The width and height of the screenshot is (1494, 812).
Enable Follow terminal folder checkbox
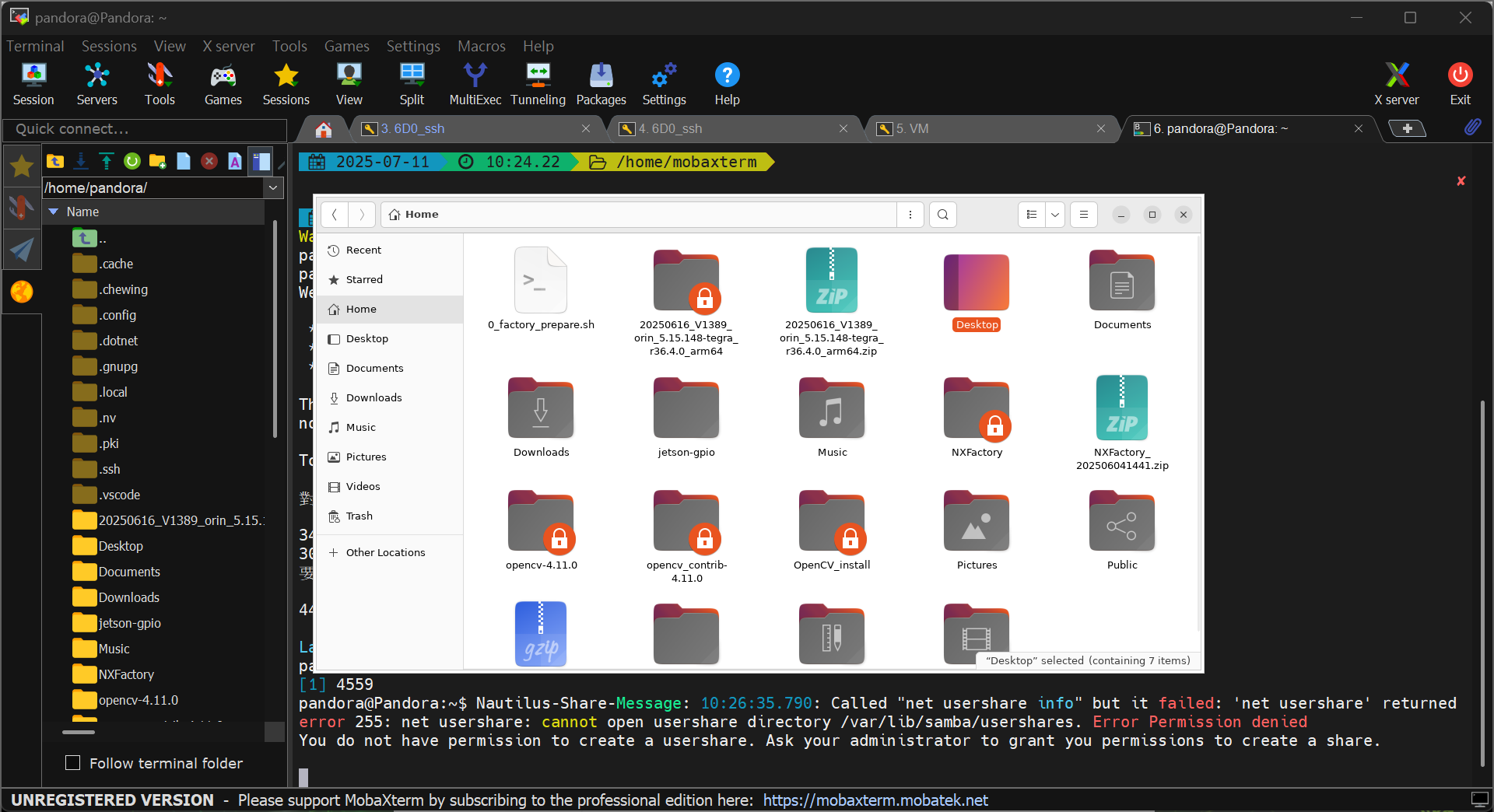[73, 763]
